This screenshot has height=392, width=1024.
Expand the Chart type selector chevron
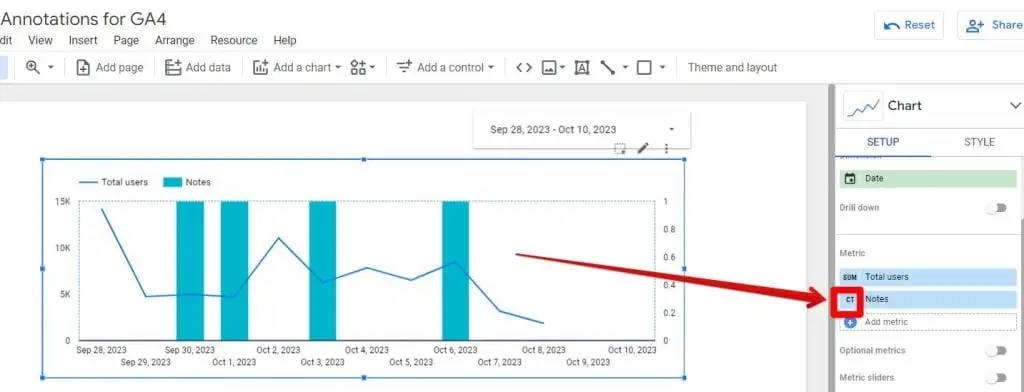(x=1015, y=105)
